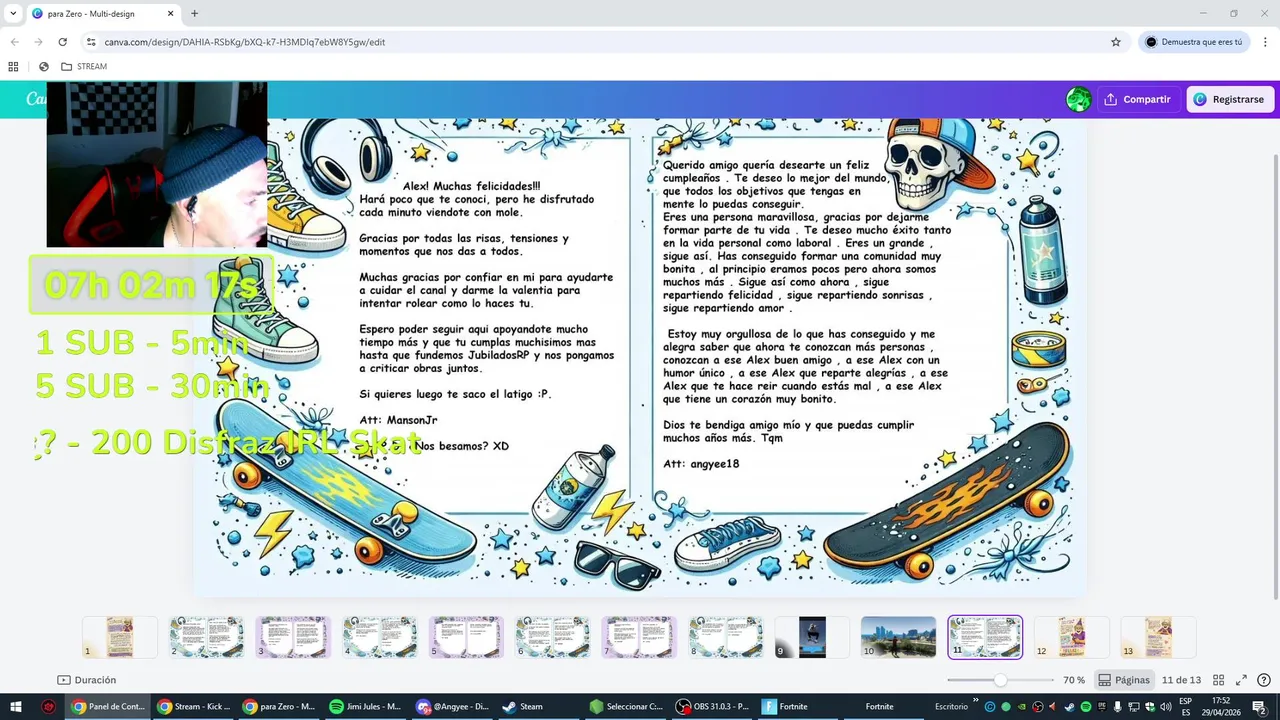Click the 'Alex! Muchas felicidades!!!' text box

[486, 316]
